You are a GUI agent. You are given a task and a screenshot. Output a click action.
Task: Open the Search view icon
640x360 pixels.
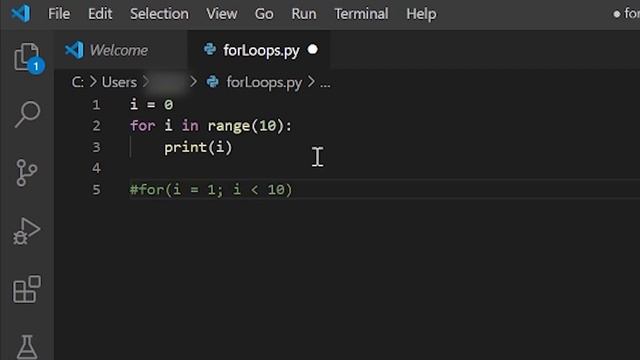[x=27, y=114]
